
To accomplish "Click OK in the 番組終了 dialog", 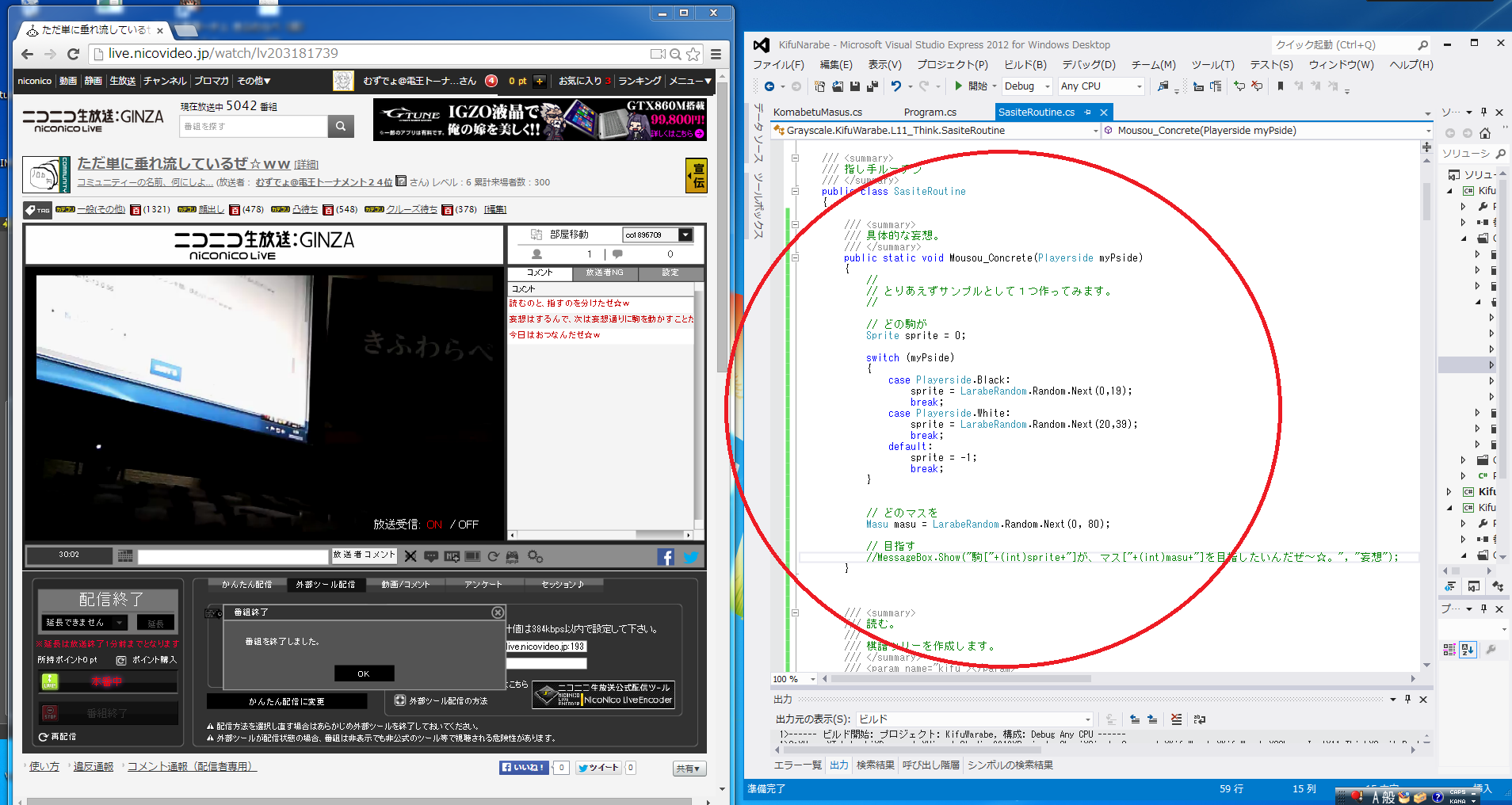I will coord(364,673).
